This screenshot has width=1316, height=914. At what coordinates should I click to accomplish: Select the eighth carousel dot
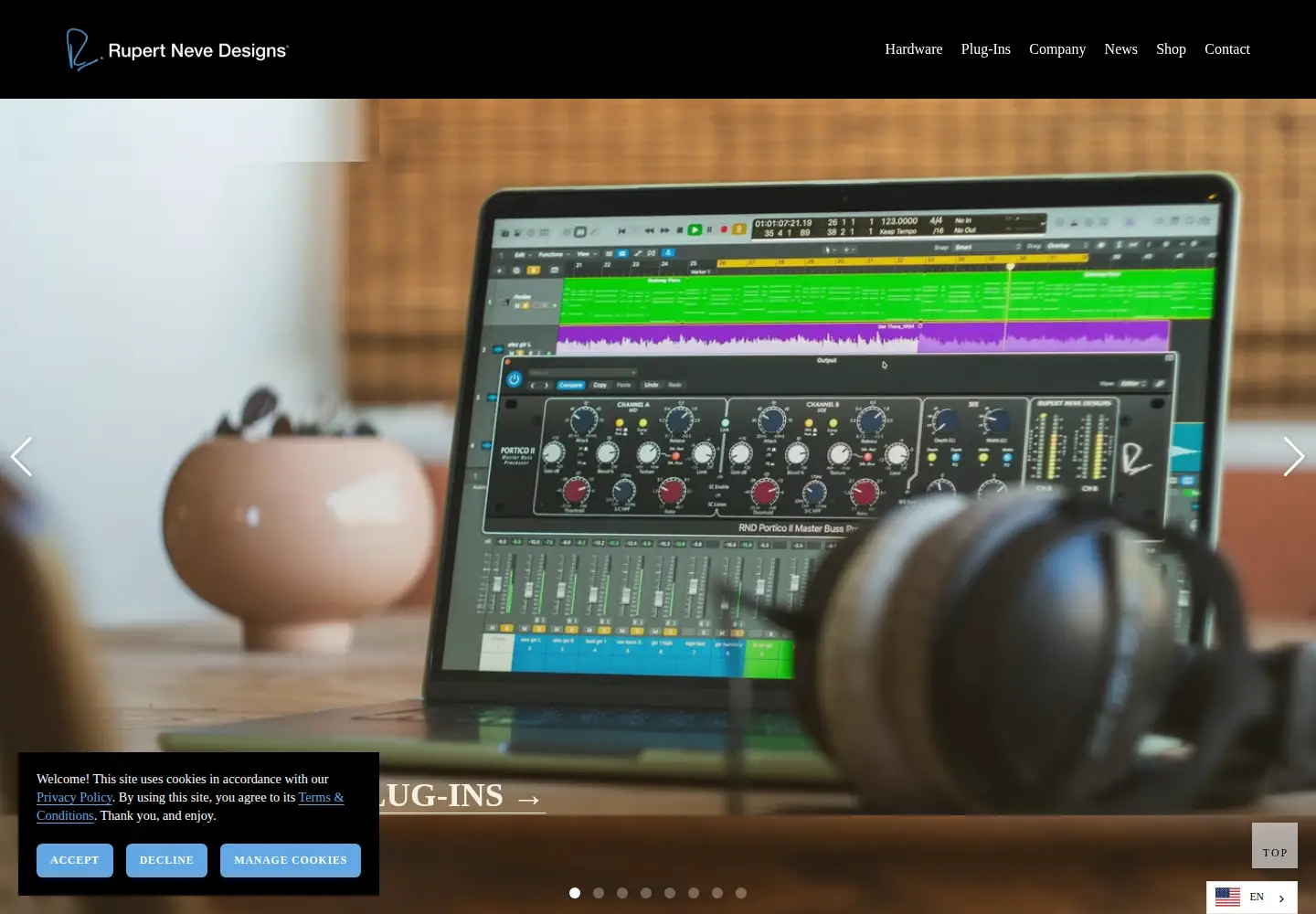tap(741, 893)
